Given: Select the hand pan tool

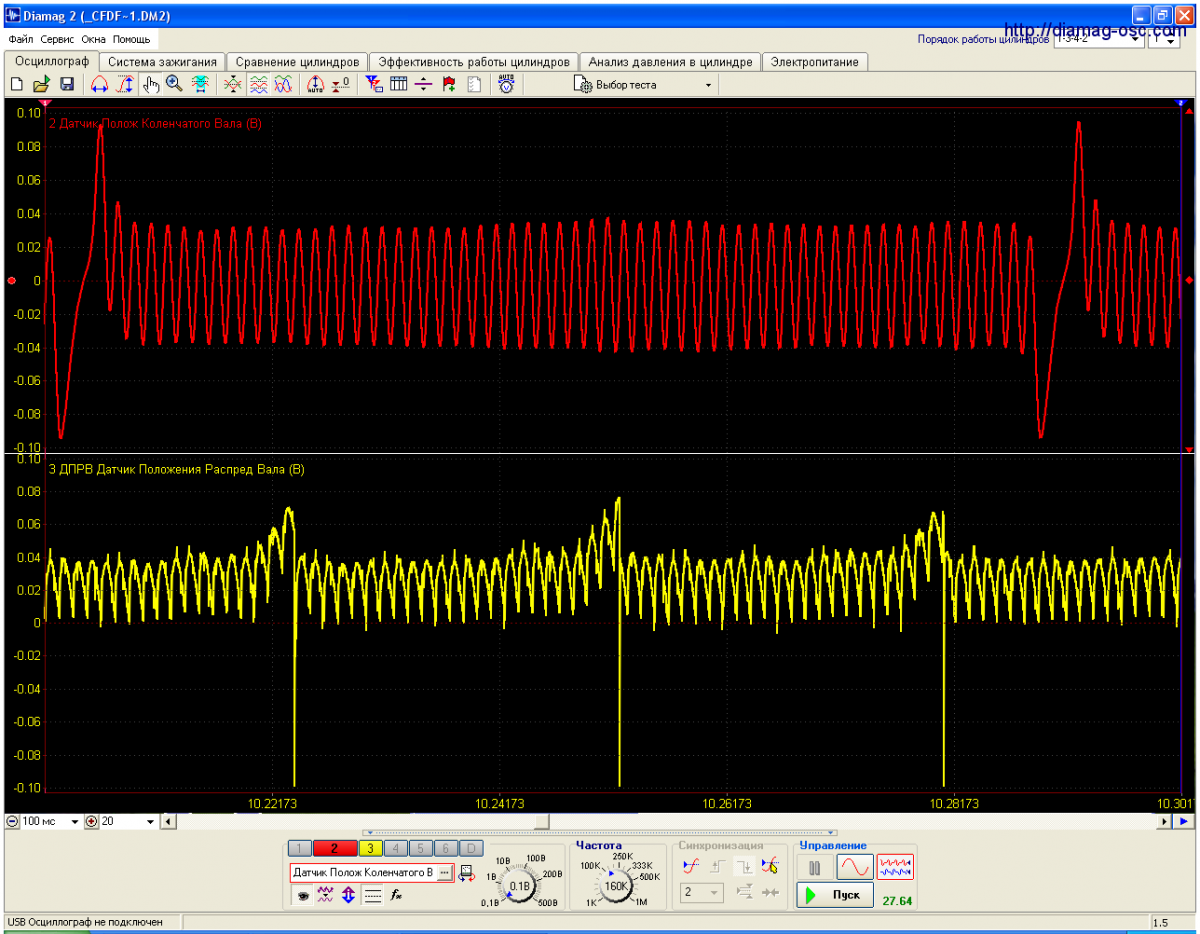Looking at the screenshot, I should [x=151, y=85].
